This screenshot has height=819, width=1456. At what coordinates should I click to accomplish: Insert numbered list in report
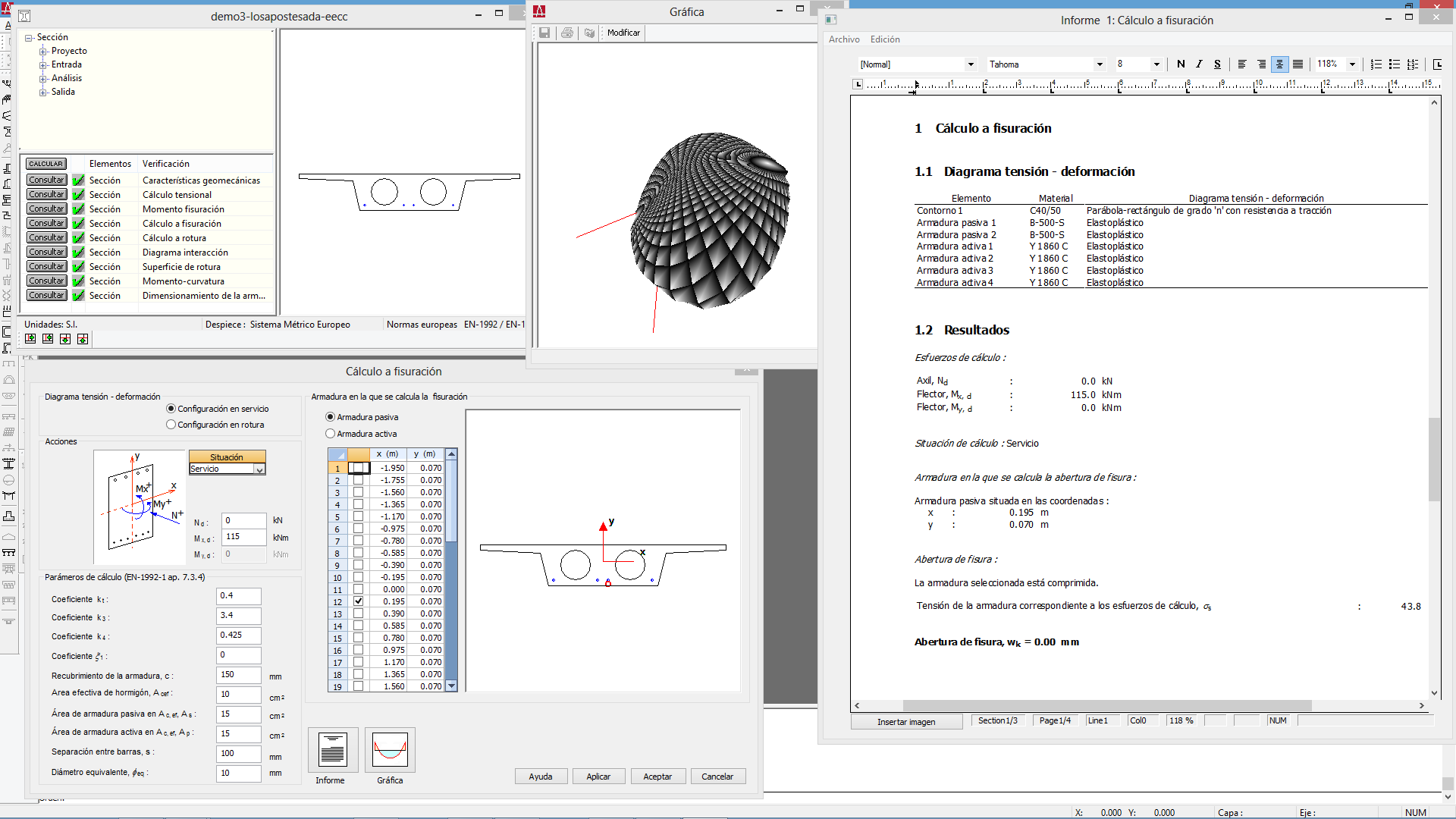click(x=1376, y=64)
